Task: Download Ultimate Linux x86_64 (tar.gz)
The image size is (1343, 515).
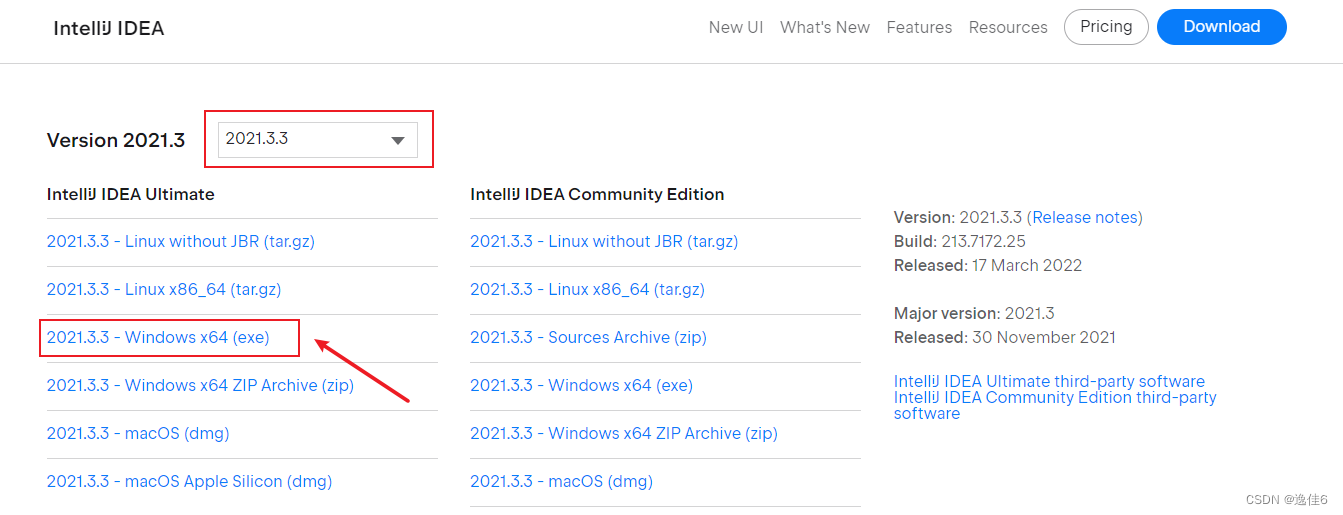Action: click(164, 289)
